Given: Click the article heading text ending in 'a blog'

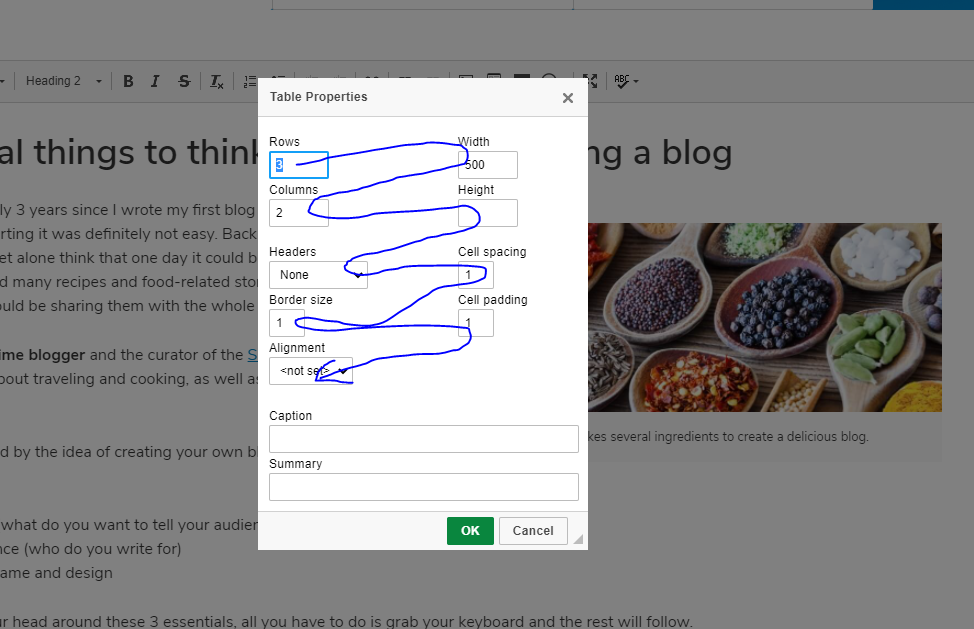Looking at the screenshot, I should (x=660, y=153).
